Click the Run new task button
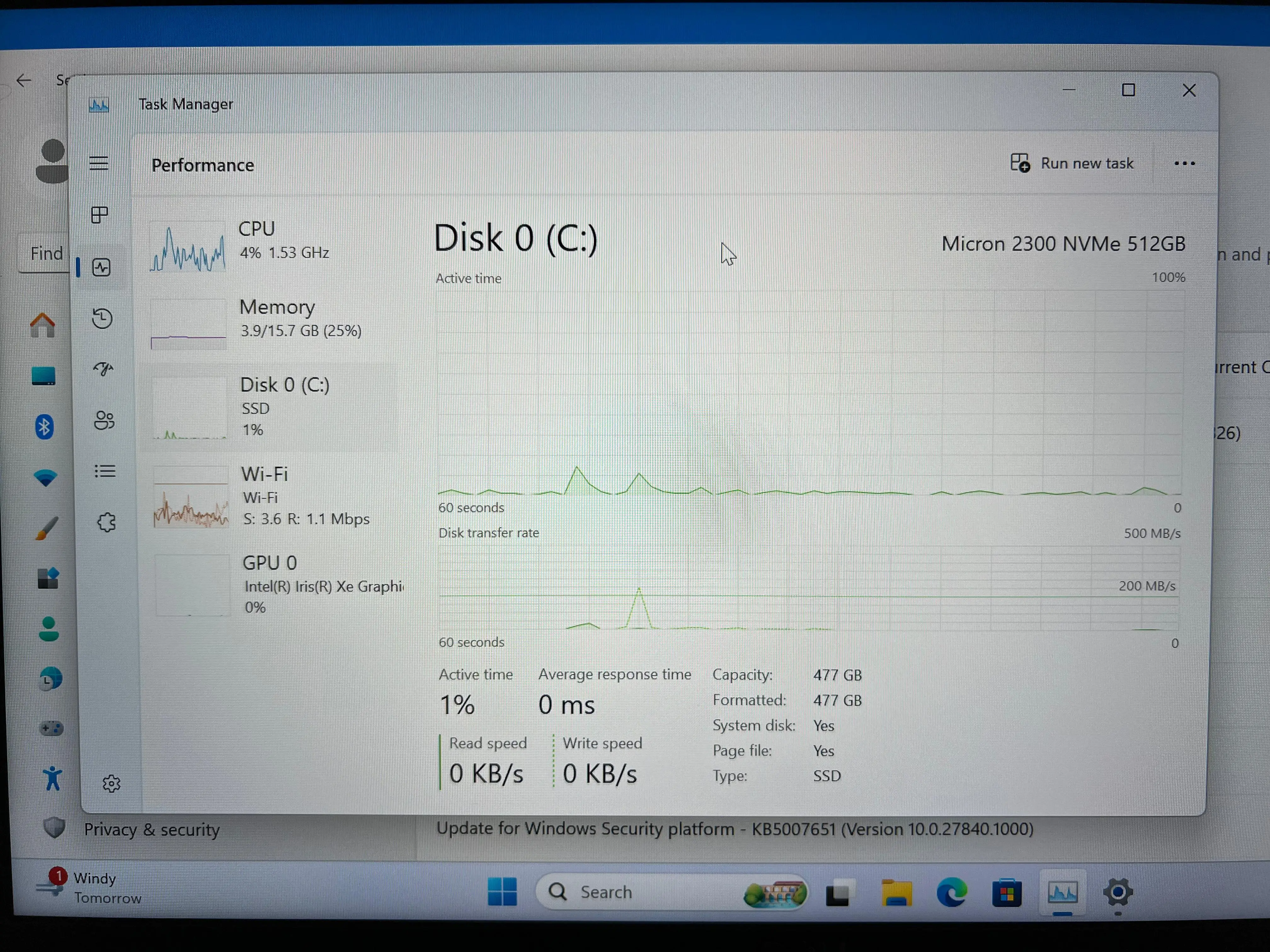 (x=1072, y=163)
